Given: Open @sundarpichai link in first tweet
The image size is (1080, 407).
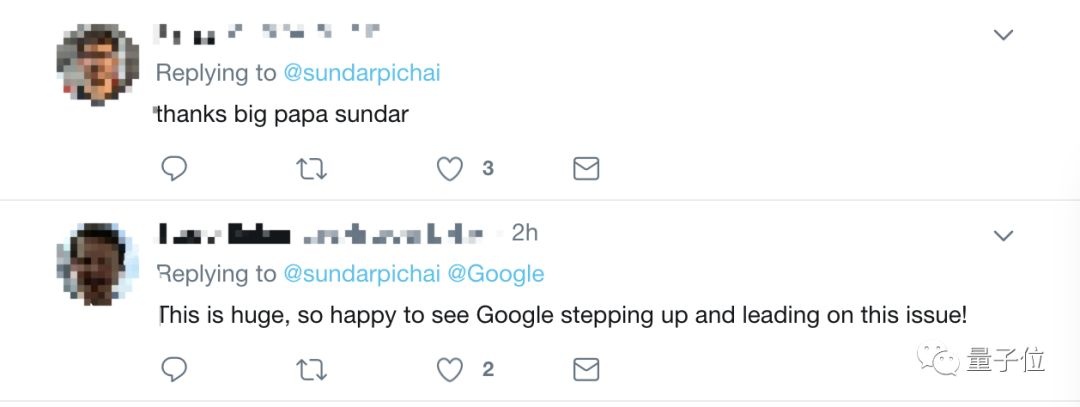Looking at the screenshot, I should click(362, 73).
